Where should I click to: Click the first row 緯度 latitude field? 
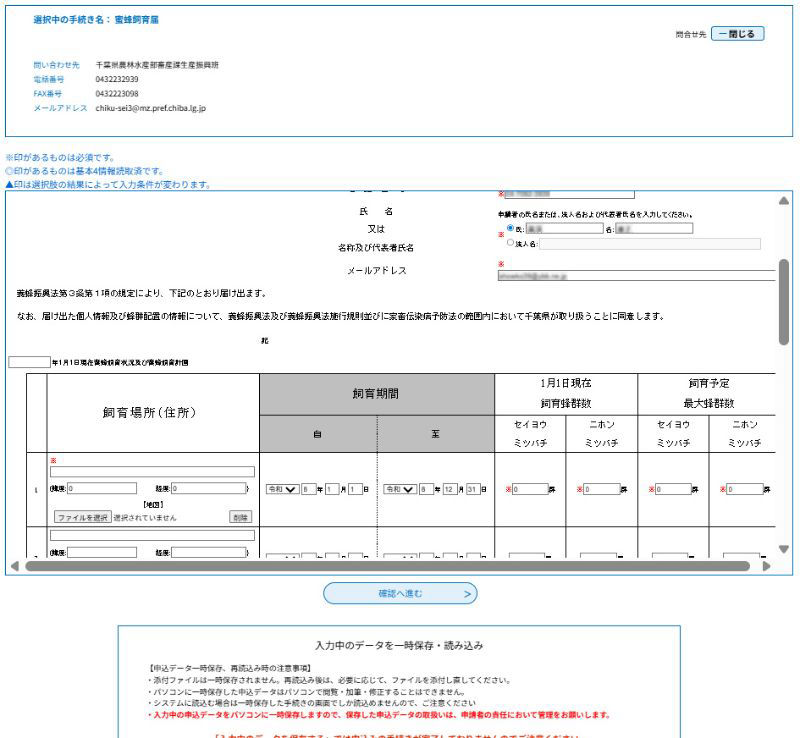coord(101,489)
